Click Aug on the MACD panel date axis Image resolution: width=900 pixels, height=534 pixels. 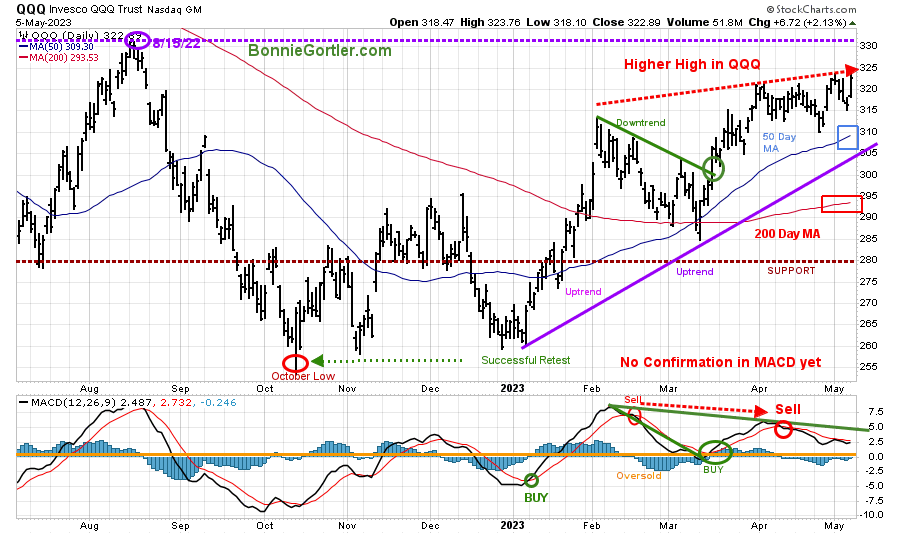(x=89, y=525)
